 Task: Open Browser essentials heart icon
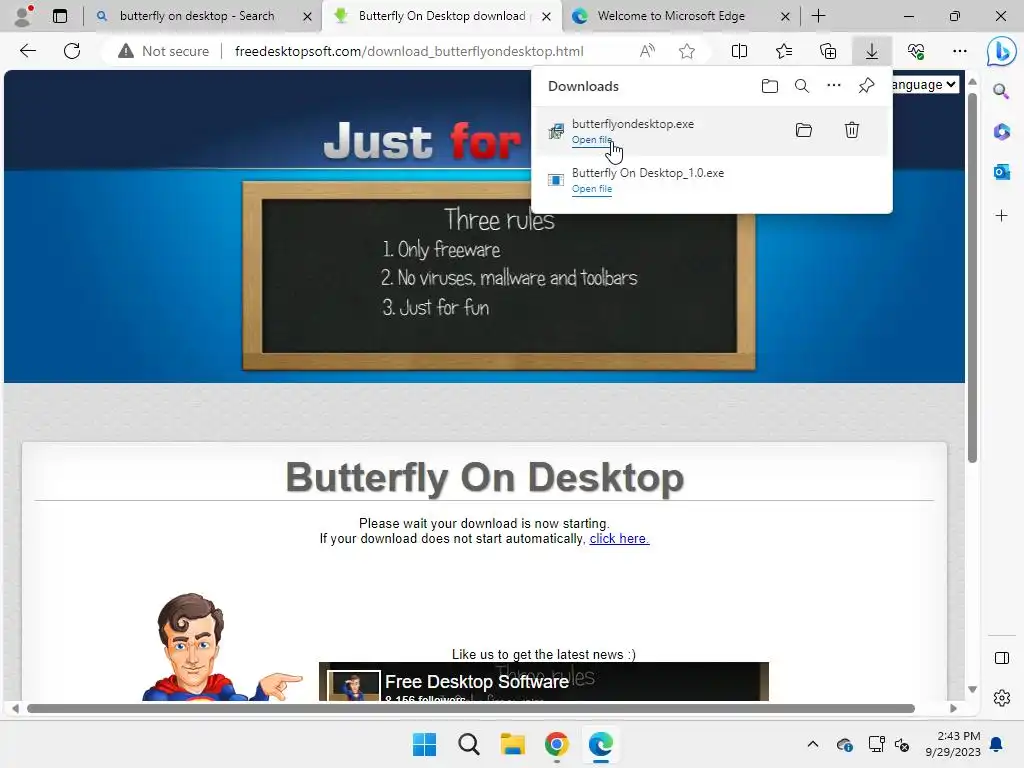(x=916, y=51)
